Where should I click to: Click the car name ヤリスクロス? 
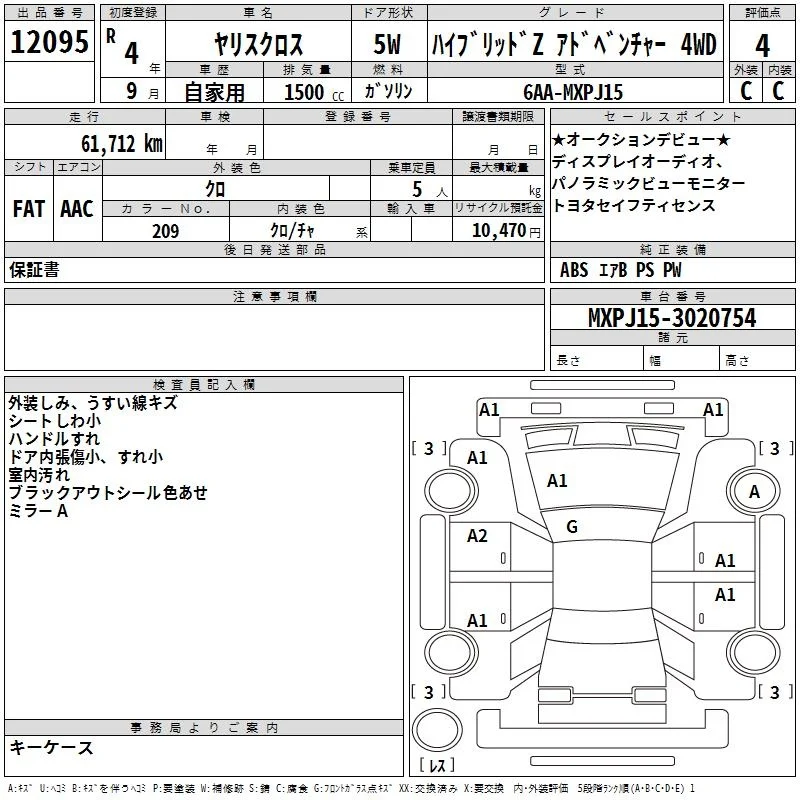[x=258, y=44]
